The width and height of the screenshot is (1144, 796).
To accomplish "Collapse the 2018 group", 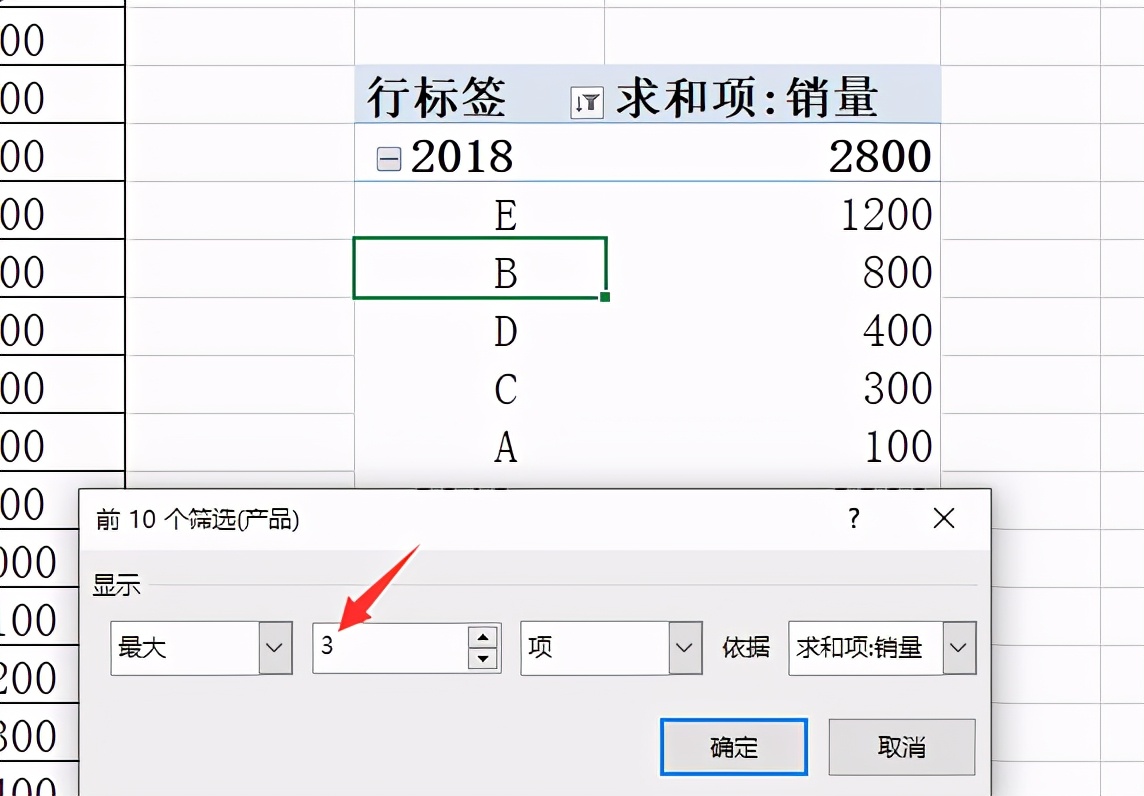I will tap(389, 158).
